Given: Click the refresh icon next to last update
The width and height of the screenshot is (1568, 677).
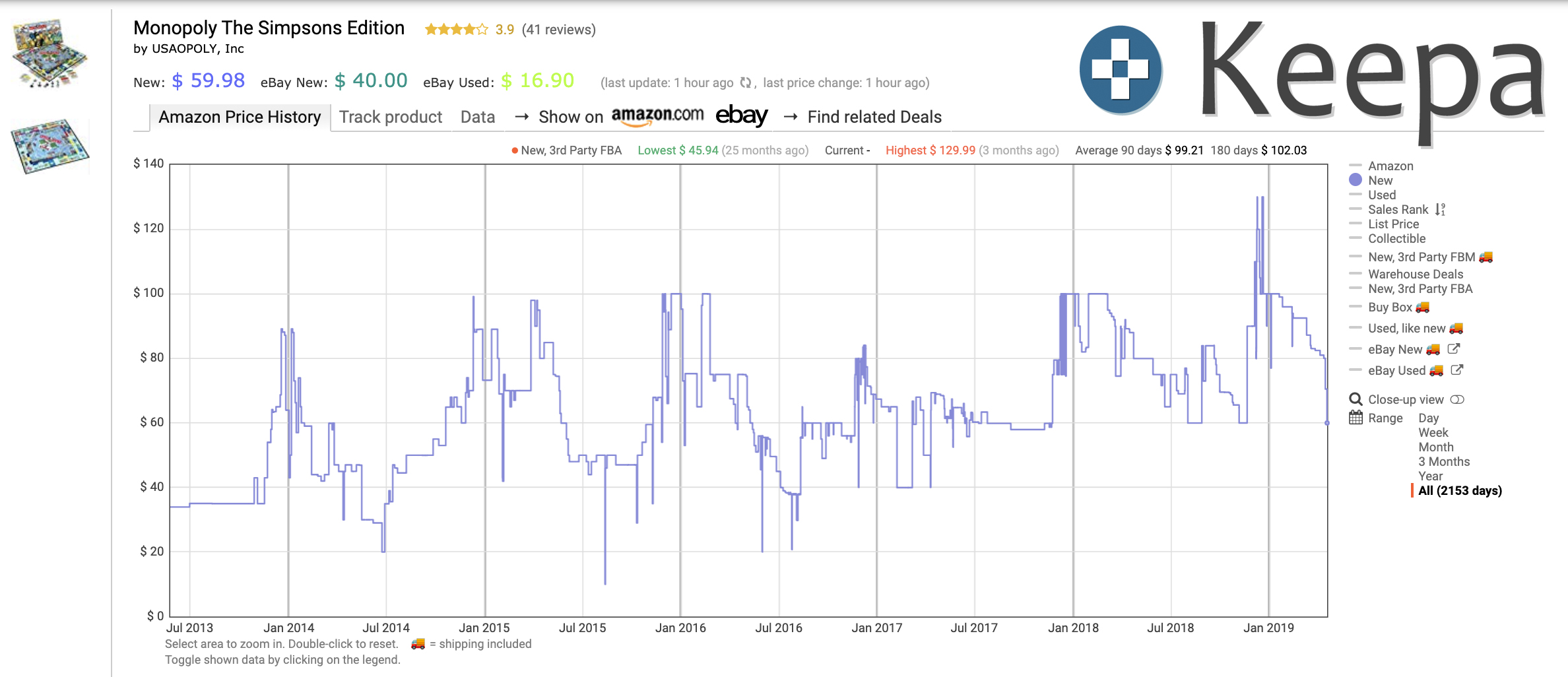Looking at the screenshot, I should click(746, 82).
